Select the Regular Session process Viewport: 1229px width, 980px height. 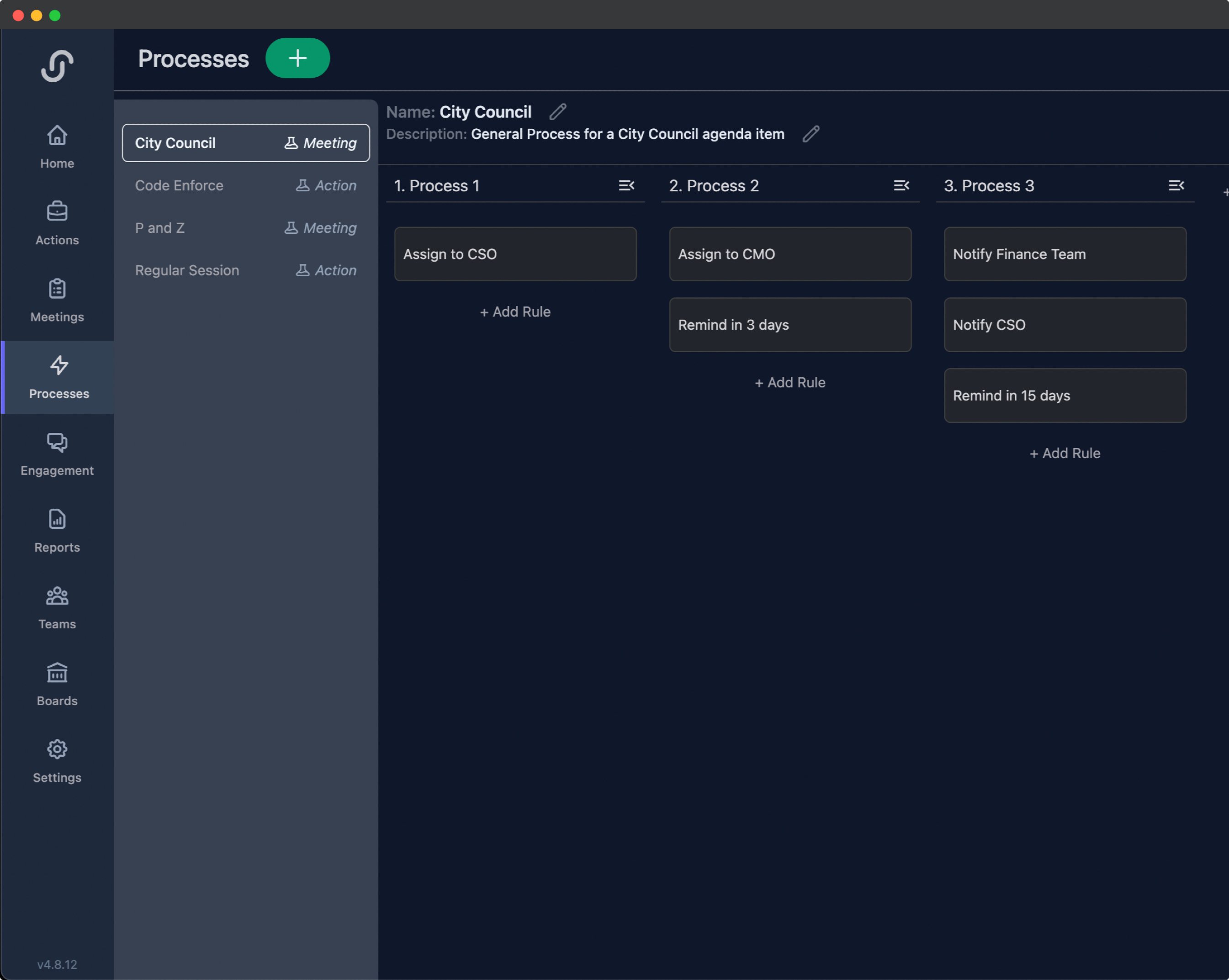[x=246, y=270]
